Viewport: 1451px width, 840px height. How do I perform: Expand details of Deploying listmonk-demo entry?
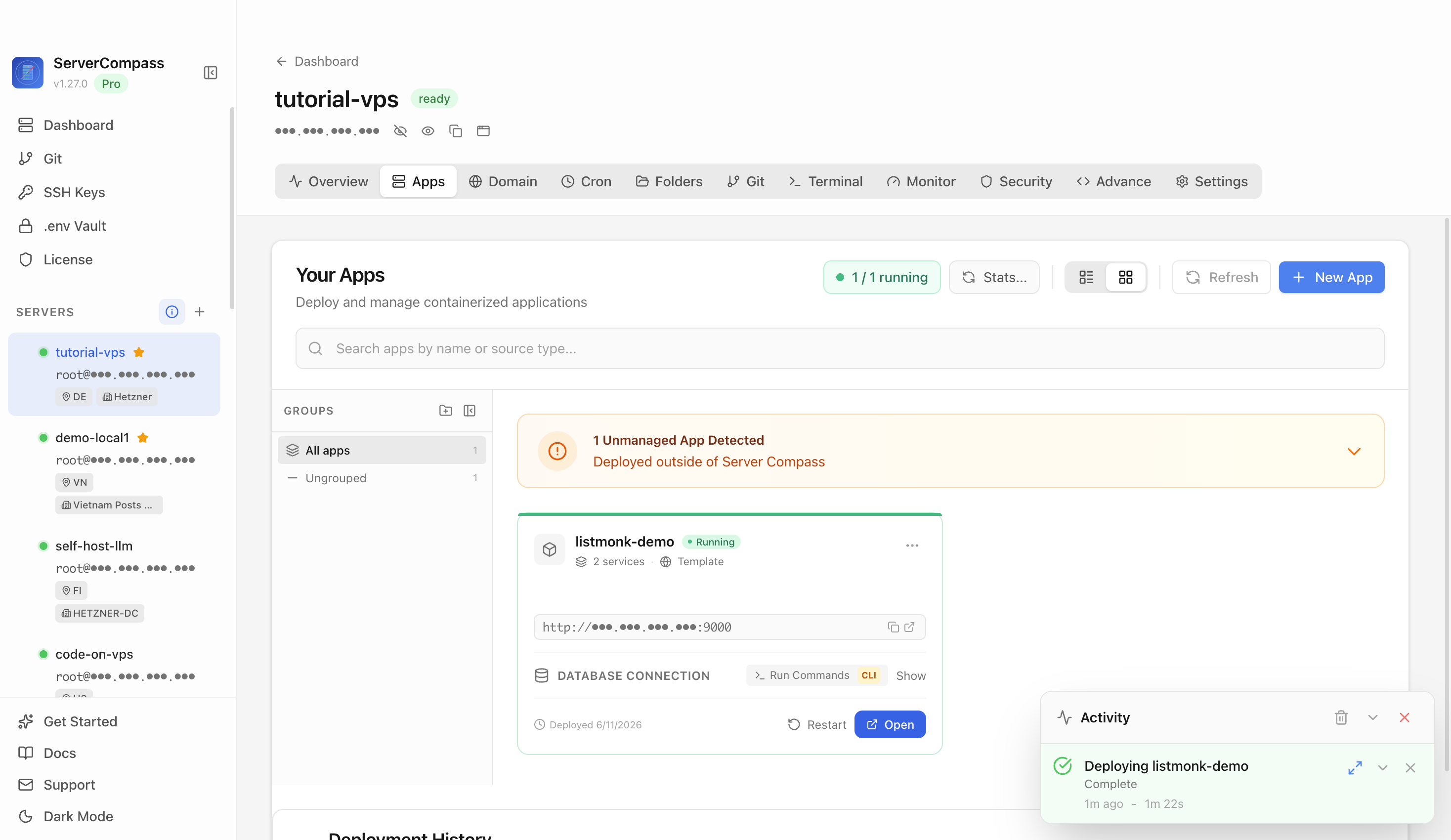coord(1382,767)
